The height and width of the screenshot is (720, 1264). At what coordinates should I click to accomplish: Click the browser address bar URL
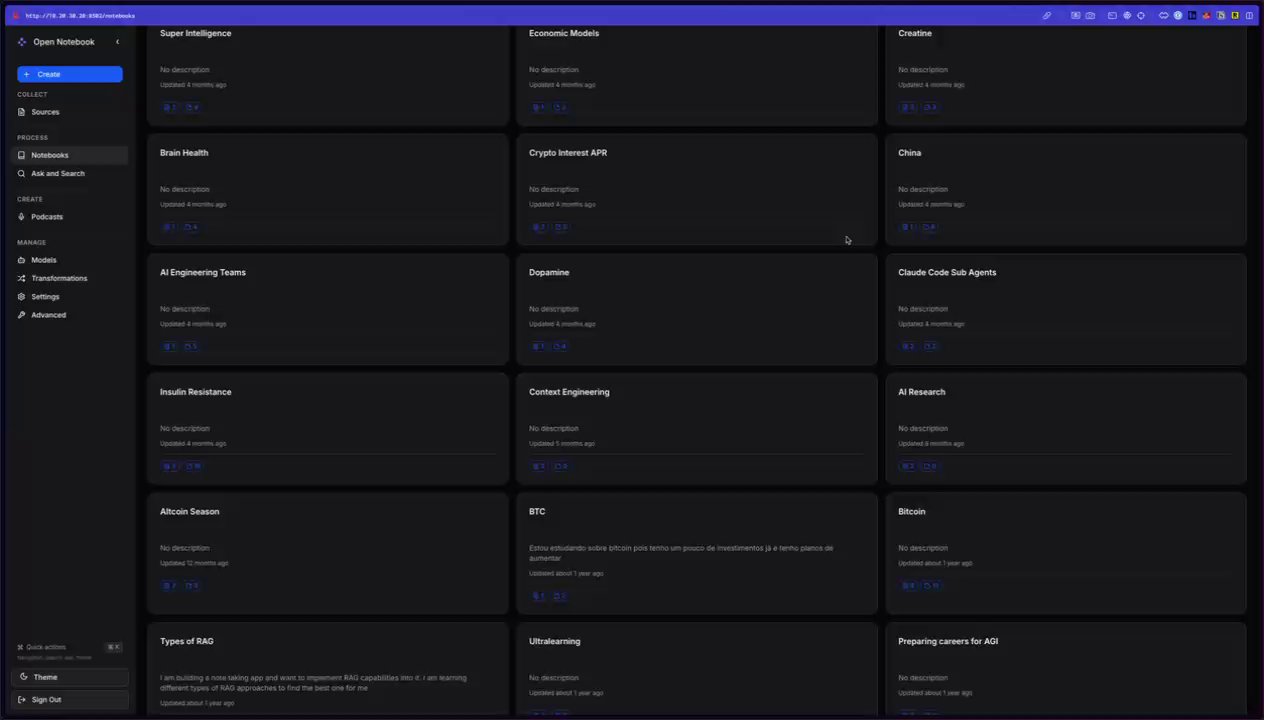point(80,16)
